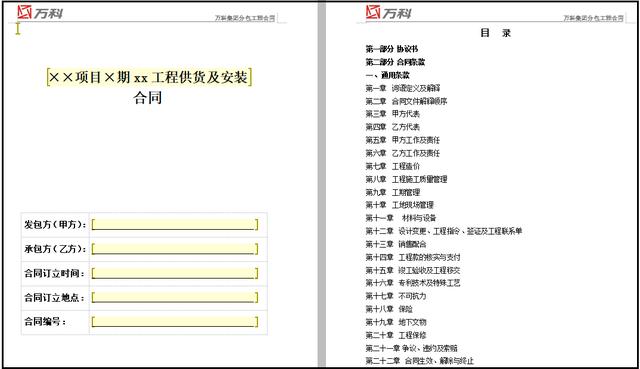Open the 第六章 乙方工作及责任 entry
640x369 pixels.
pos(403,153)
